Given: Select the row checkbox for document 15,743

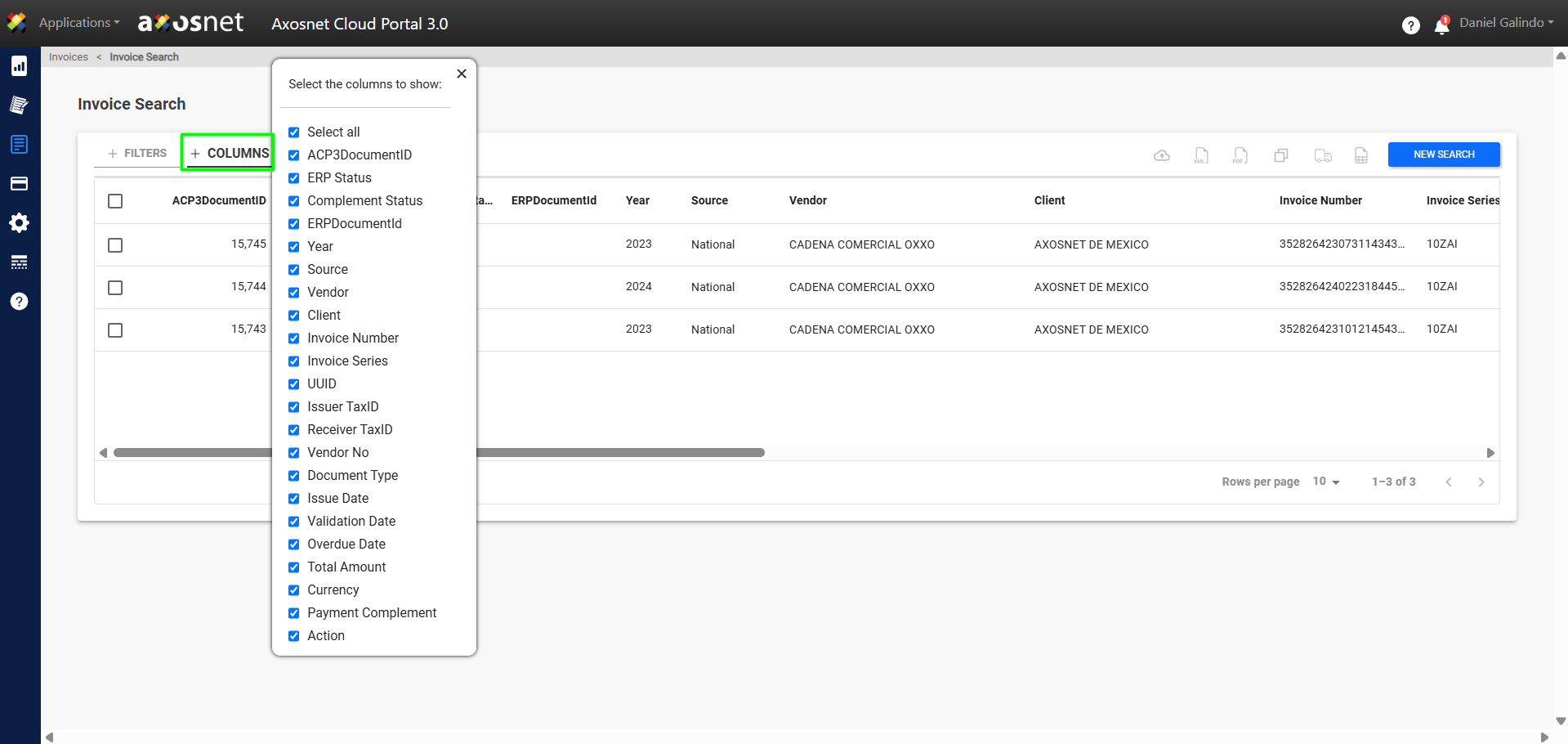Looking at the screenshot, I should tap(115, 330).
